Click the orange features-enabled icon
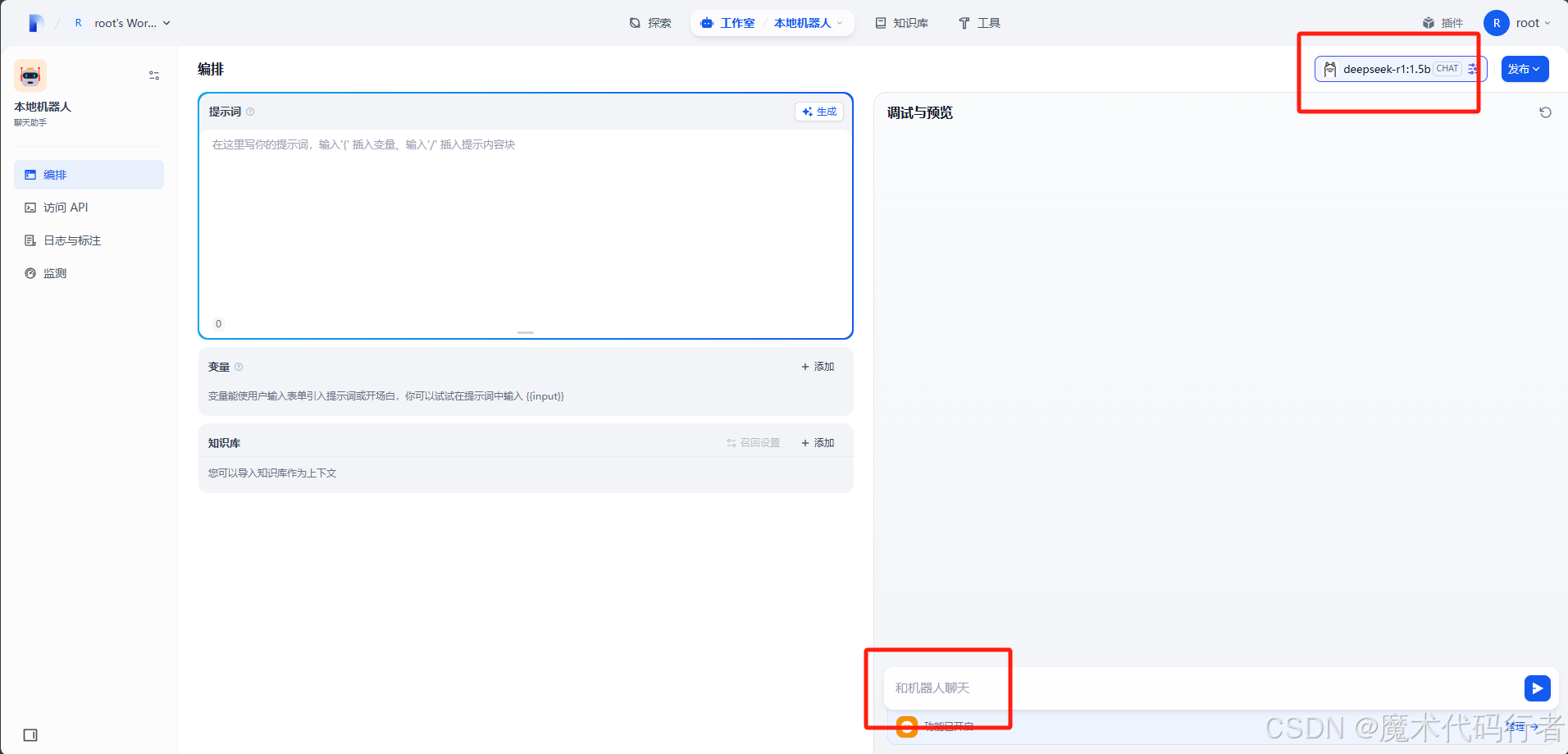Screen dimensions: 1568x754 click(907, 727)
